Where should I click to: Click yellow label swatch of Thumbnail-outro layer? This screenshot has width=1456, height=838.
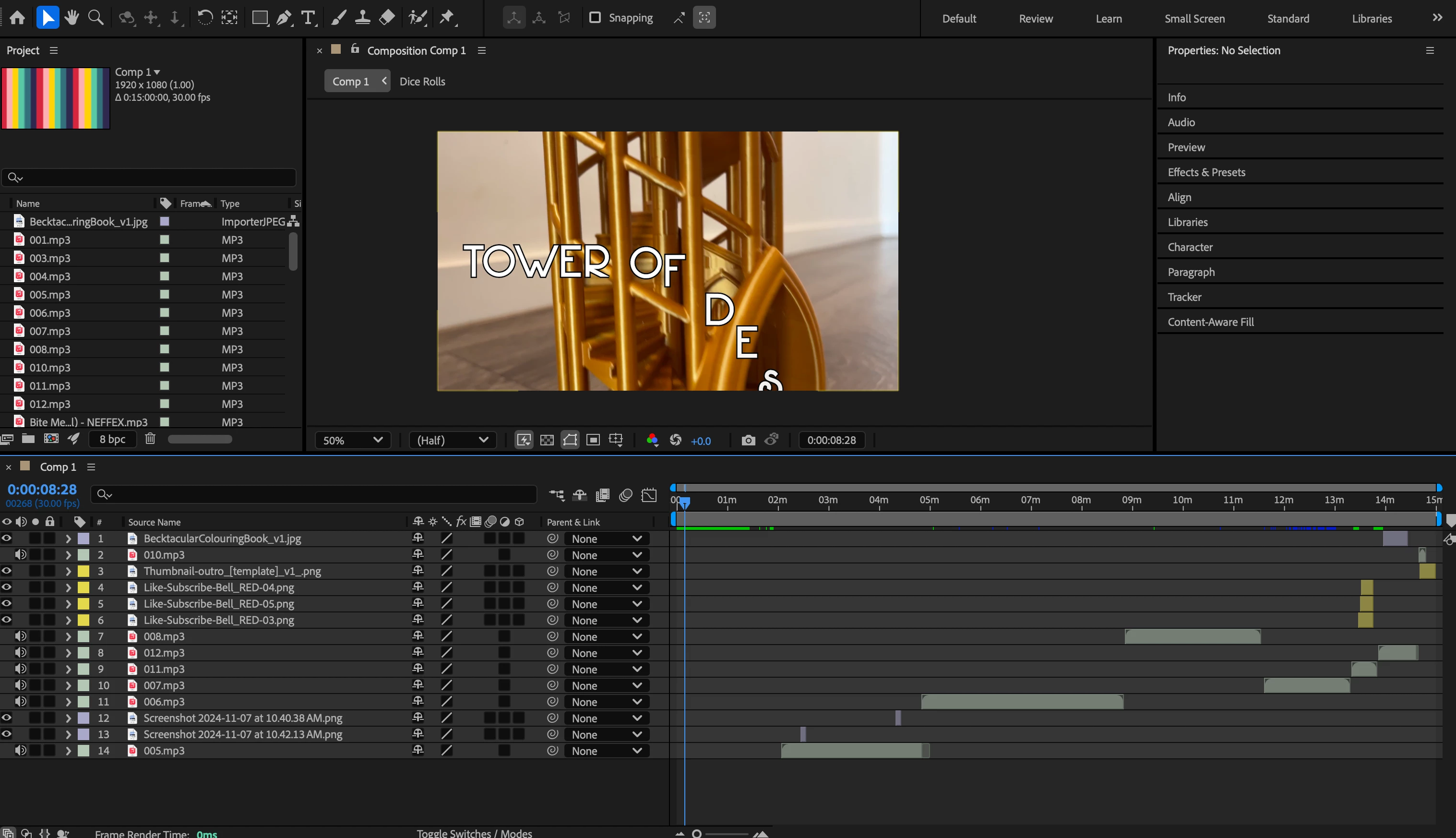pyautogui.click(x=84, y=571)
